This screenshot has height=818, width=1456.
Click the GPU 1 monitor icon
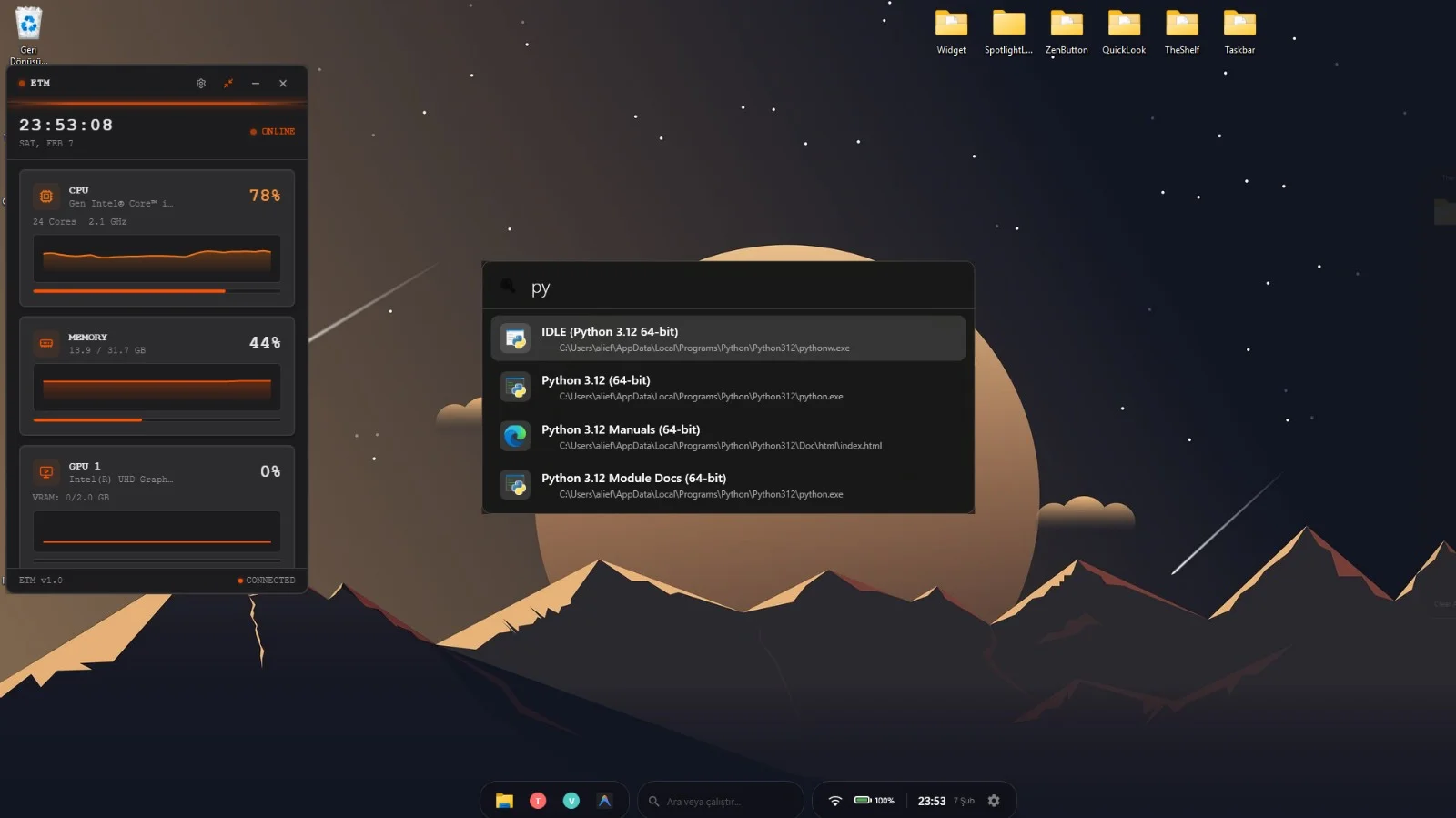46,471
